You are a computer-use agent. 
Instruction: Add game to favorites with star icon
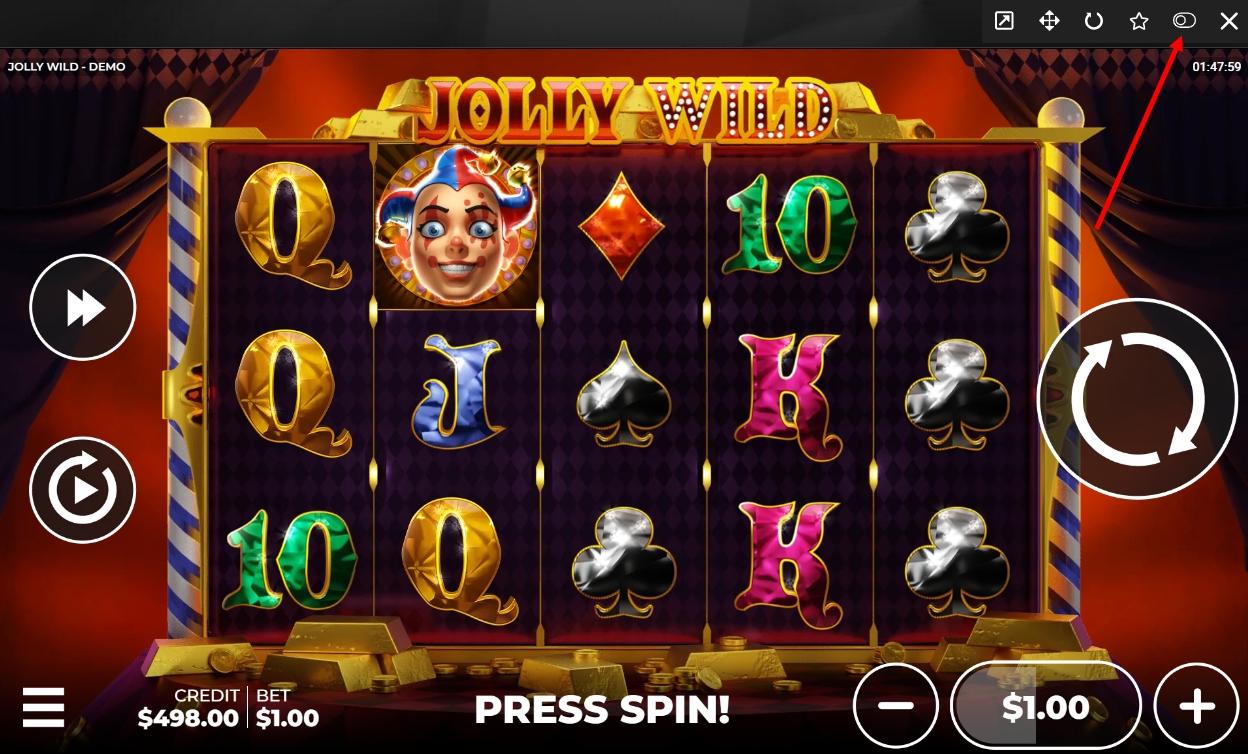(x=1139, y=21)
